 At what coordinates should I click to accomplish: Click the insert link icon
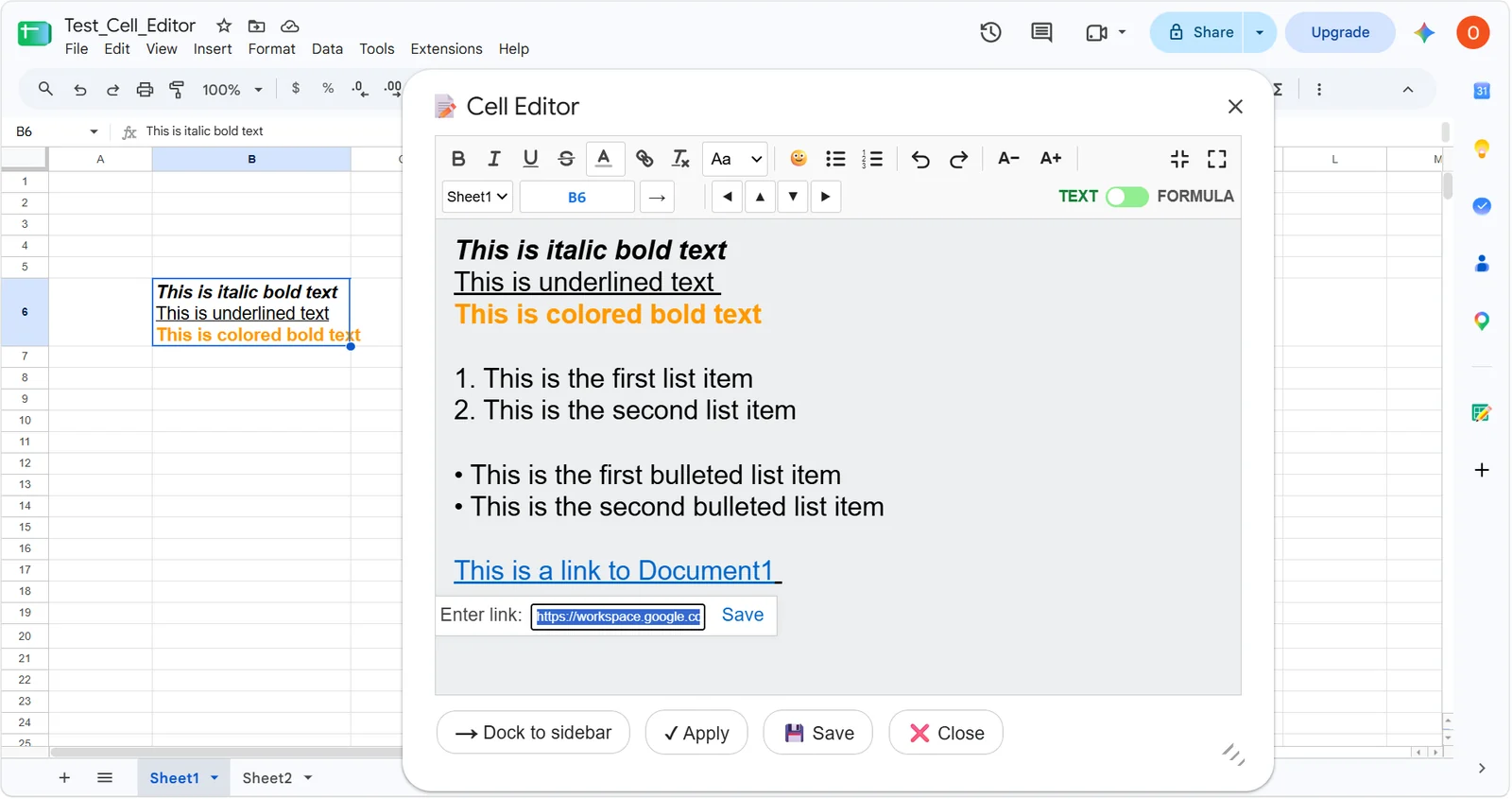tap(644, 159)
